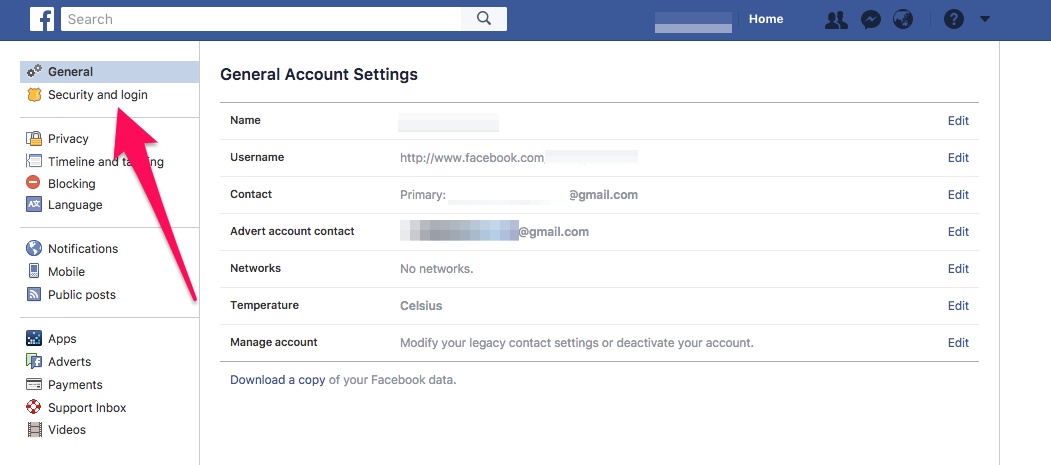
Task: Open Blocking settings
Action: (72, 183)
